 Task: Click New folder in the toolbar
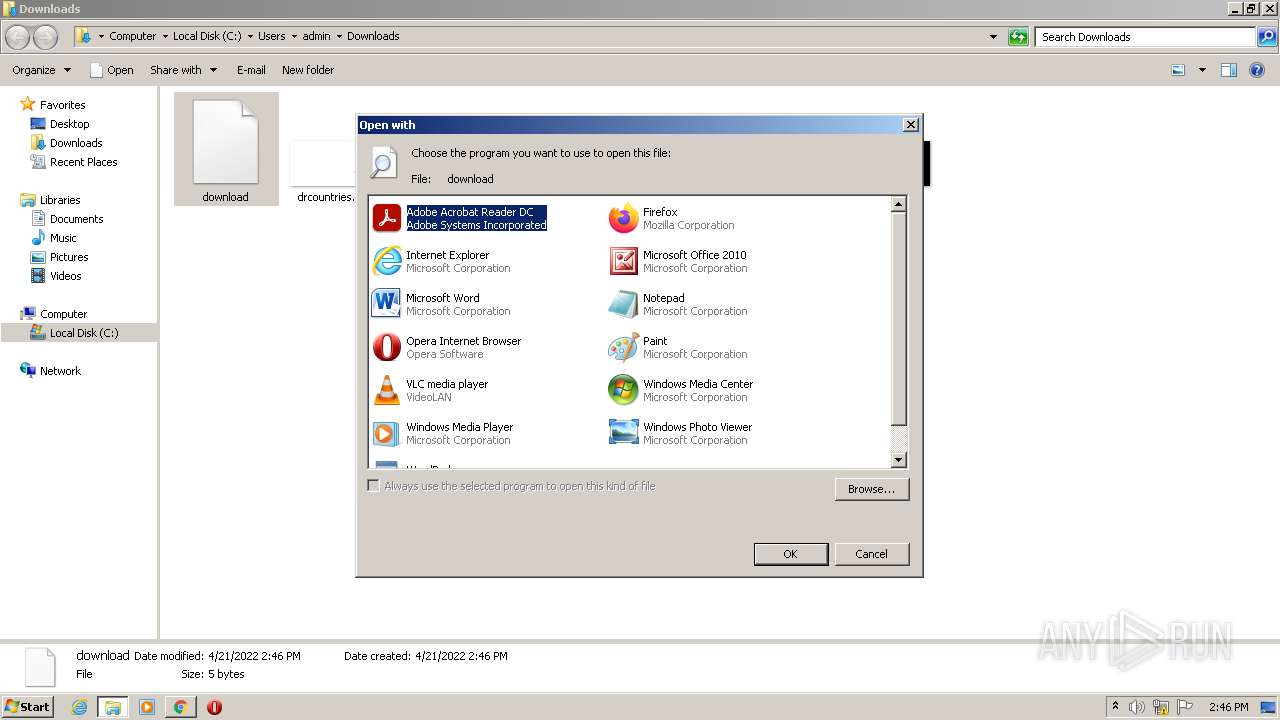[x=308, y=70]
